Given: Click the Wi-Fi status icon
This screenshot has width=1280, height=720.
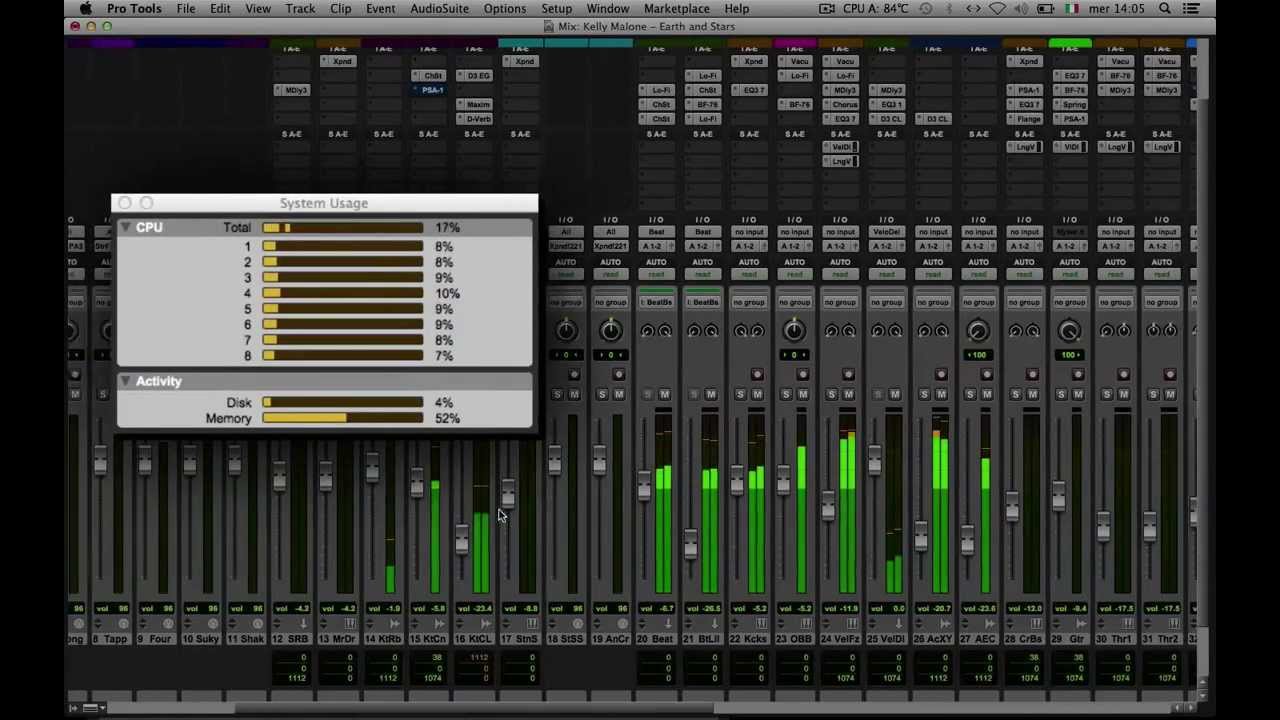Looking at the screenshot, I should [x=997, y=9].
